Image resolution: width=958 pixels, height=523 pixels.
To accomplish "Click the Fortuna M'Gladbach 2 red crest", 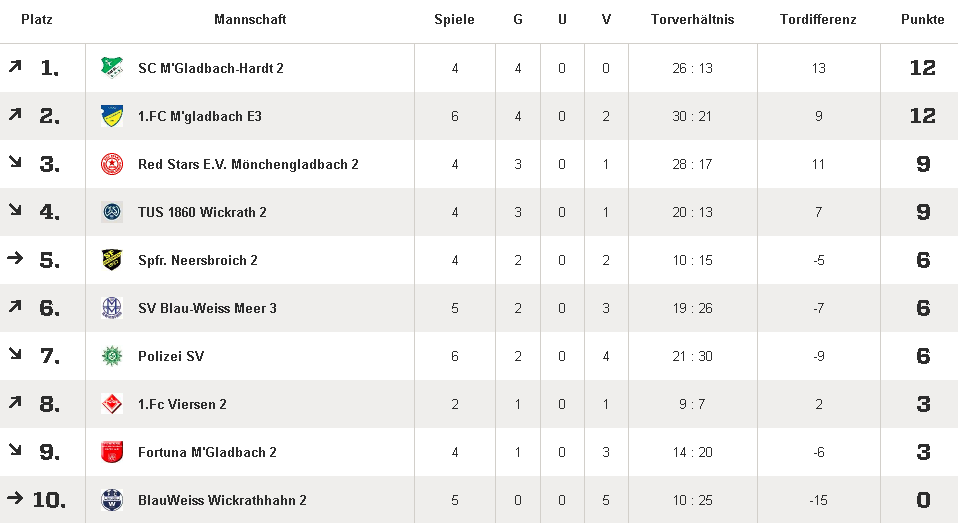I will tap(111, 452).
